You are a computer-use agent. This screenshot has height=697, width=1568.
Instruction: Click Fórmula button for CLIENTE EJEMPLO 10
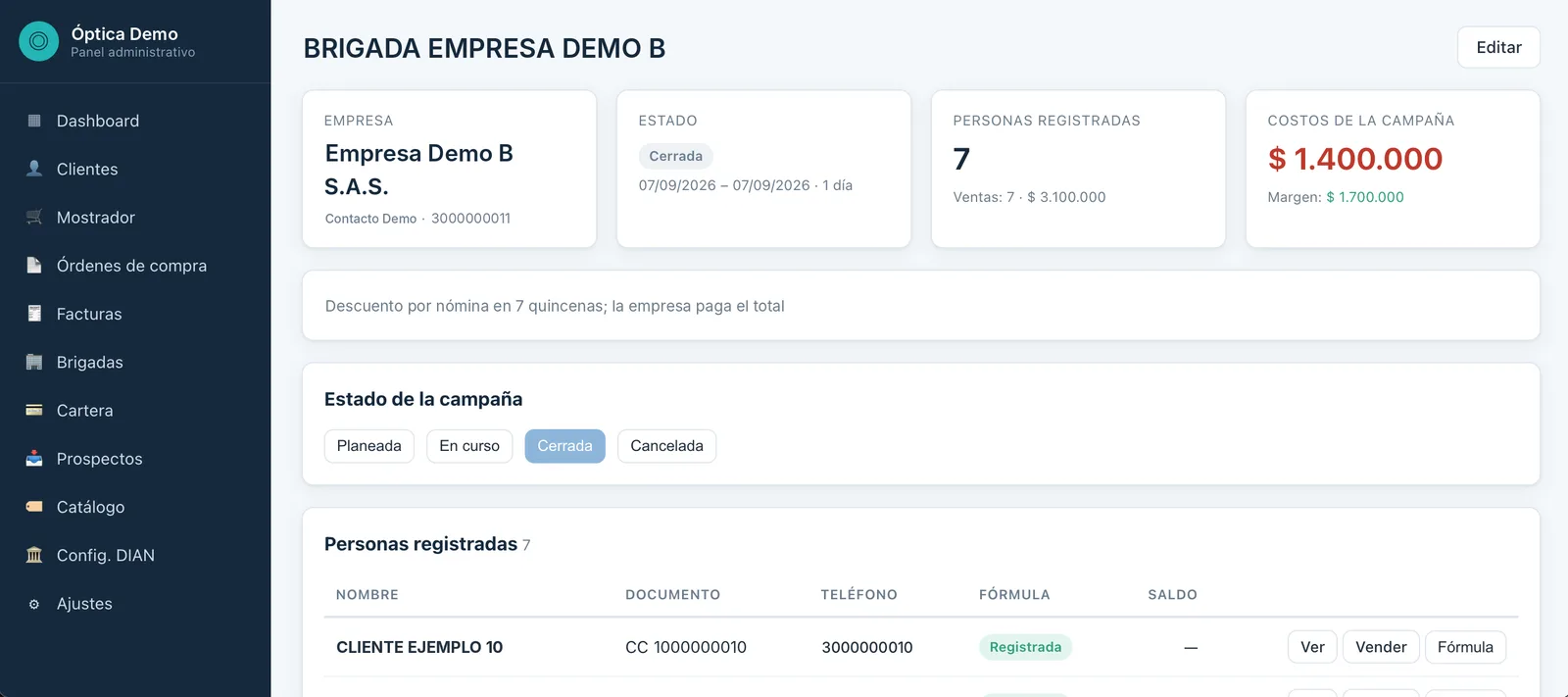[1465, 647]
